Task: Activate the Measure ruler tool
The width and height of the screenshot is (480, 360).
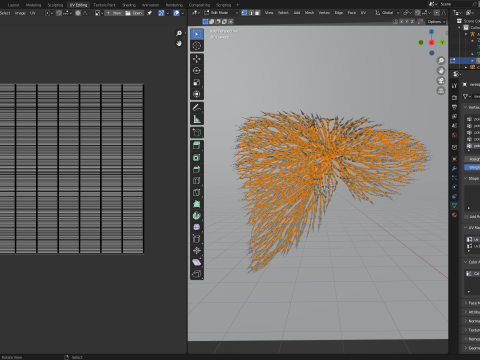Action: tap(197, 119)
